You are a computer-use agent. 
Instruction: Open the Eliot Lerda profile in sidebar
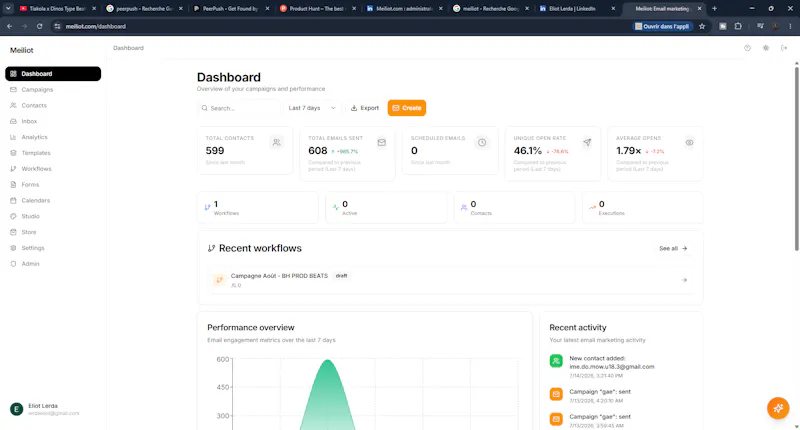(53, 409)
